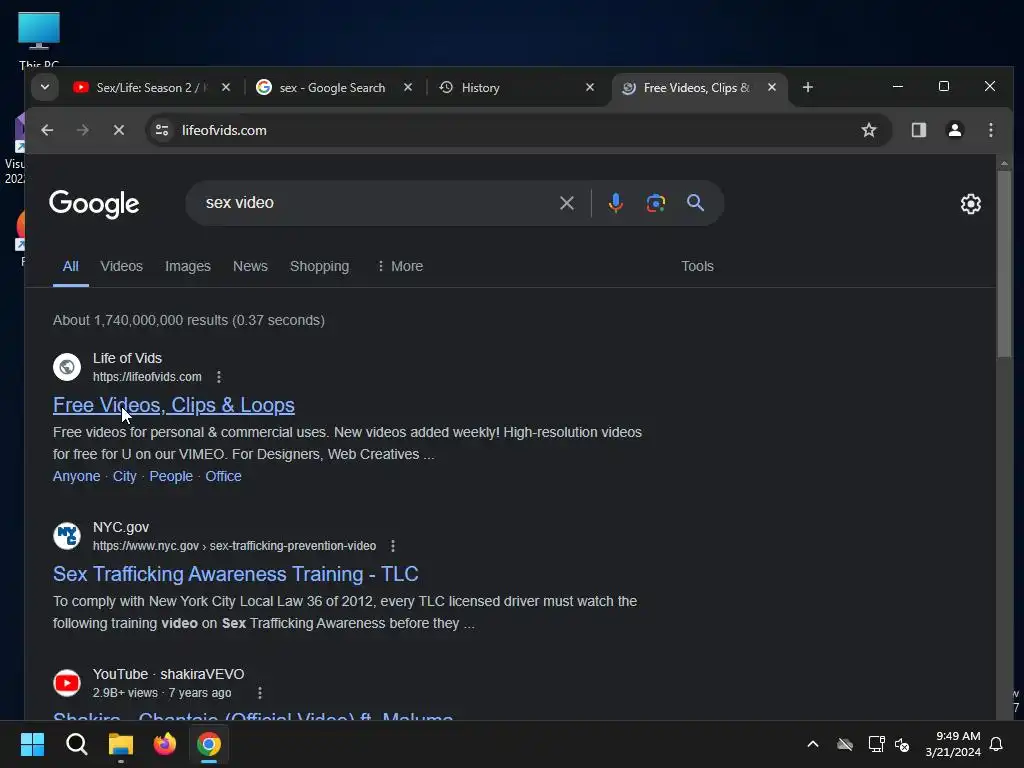Show hidden system tray icons

tap(813, 744)
